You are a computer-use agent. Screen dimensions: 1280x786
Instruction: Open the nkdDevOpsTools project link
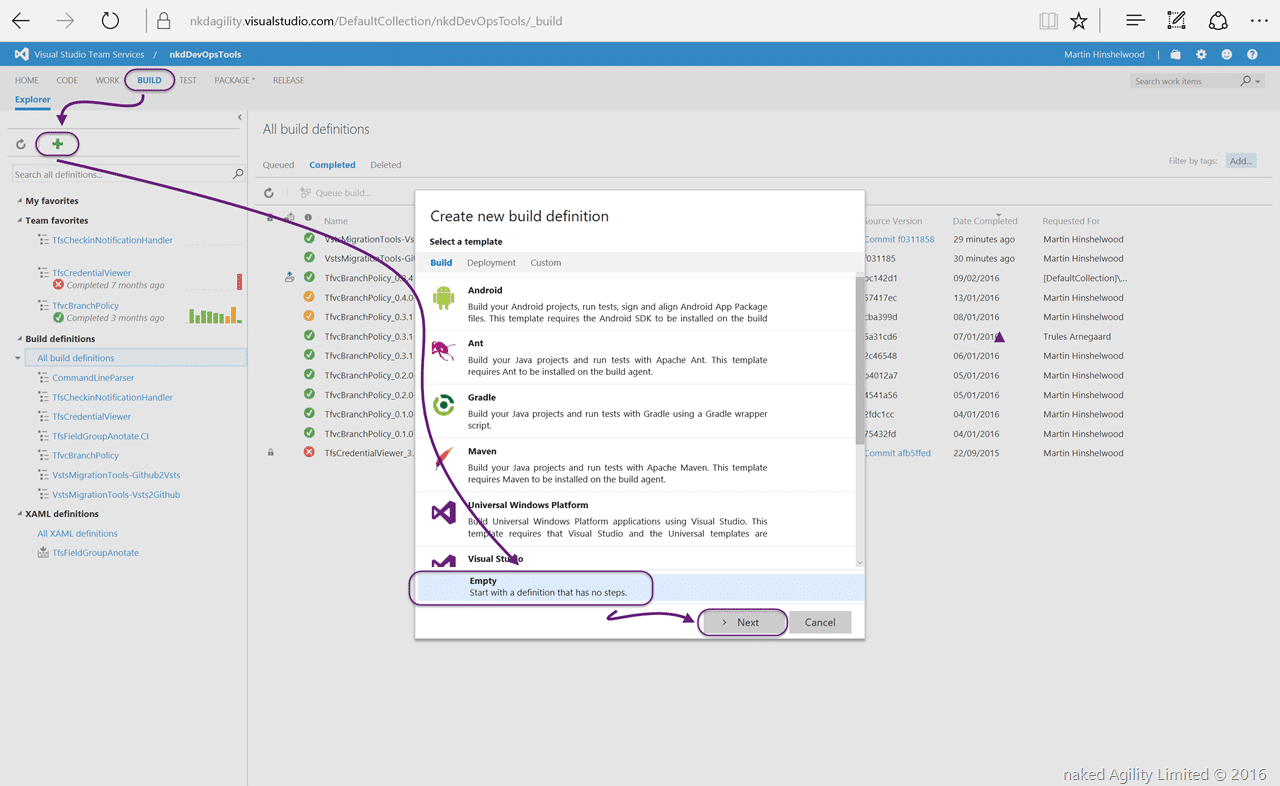pyautogui.click(x=205, y=55)
